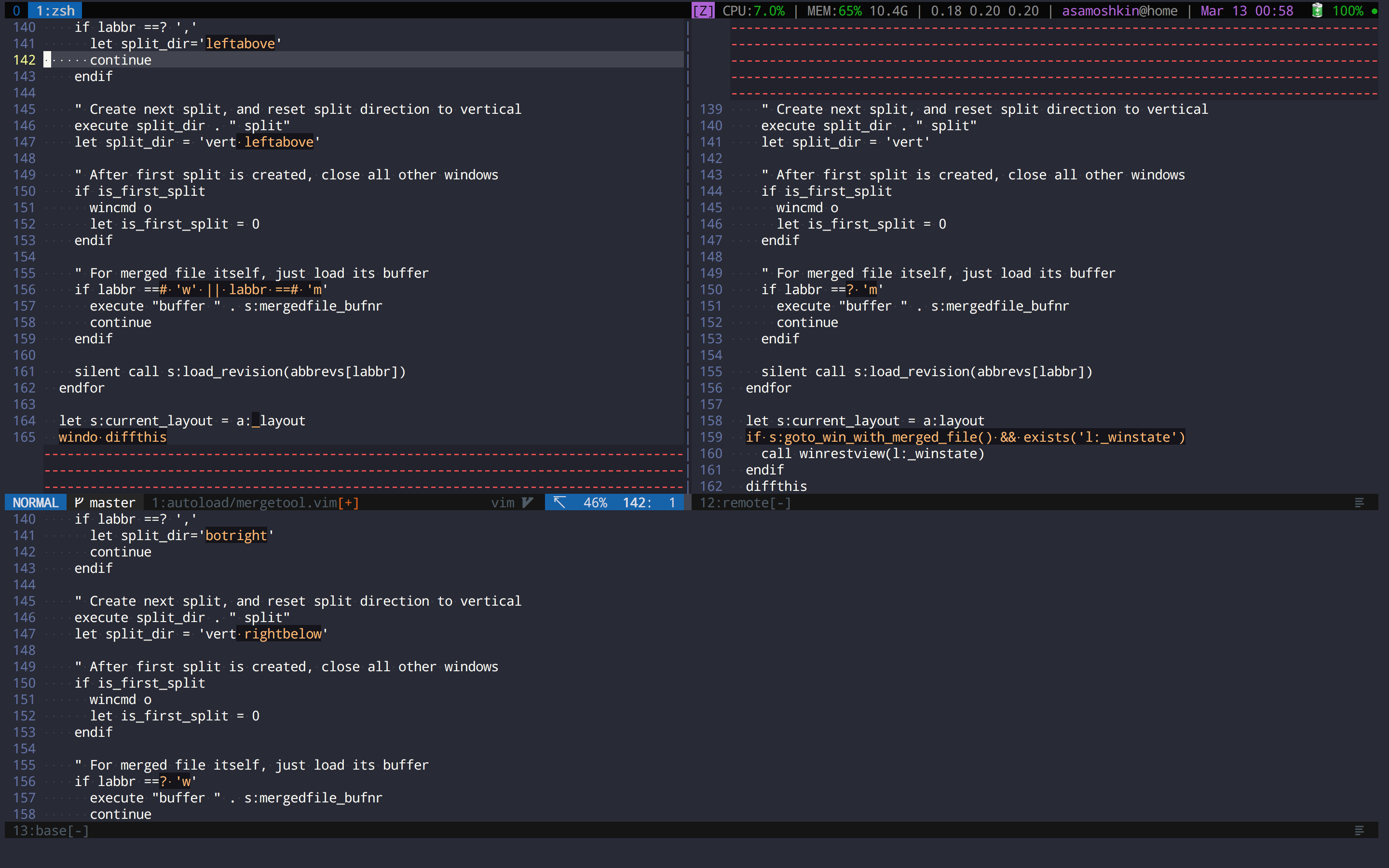
Task: Click the Mar 13 00:58 clock
Action: click(x=1247, y=10)
